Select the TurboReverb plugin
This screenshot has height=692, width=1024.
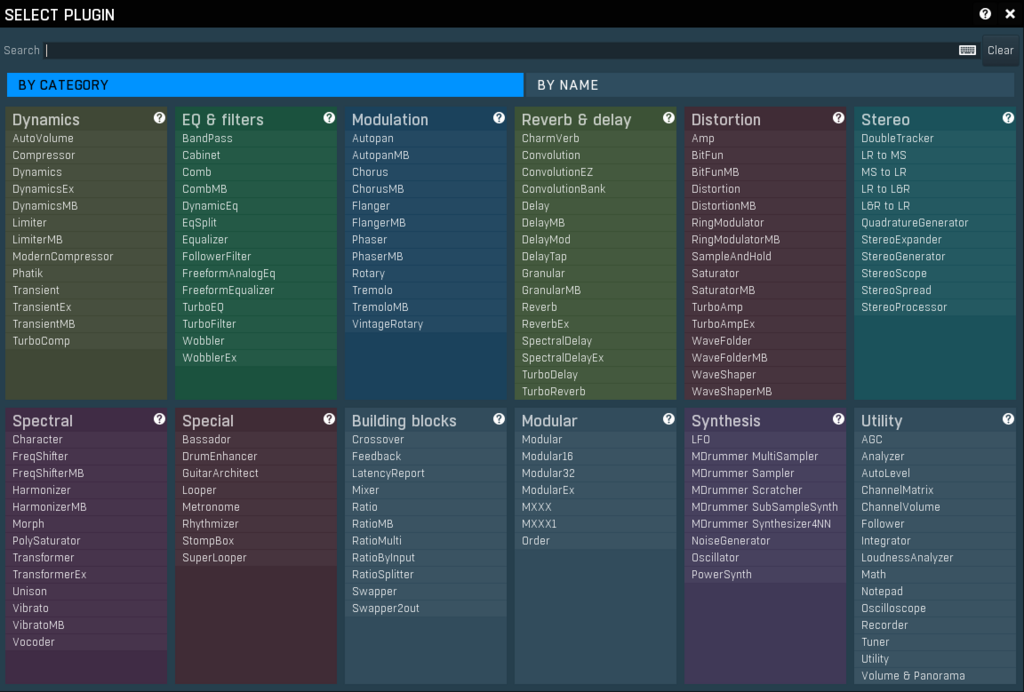pyautogui.click(x=596, y=392)
